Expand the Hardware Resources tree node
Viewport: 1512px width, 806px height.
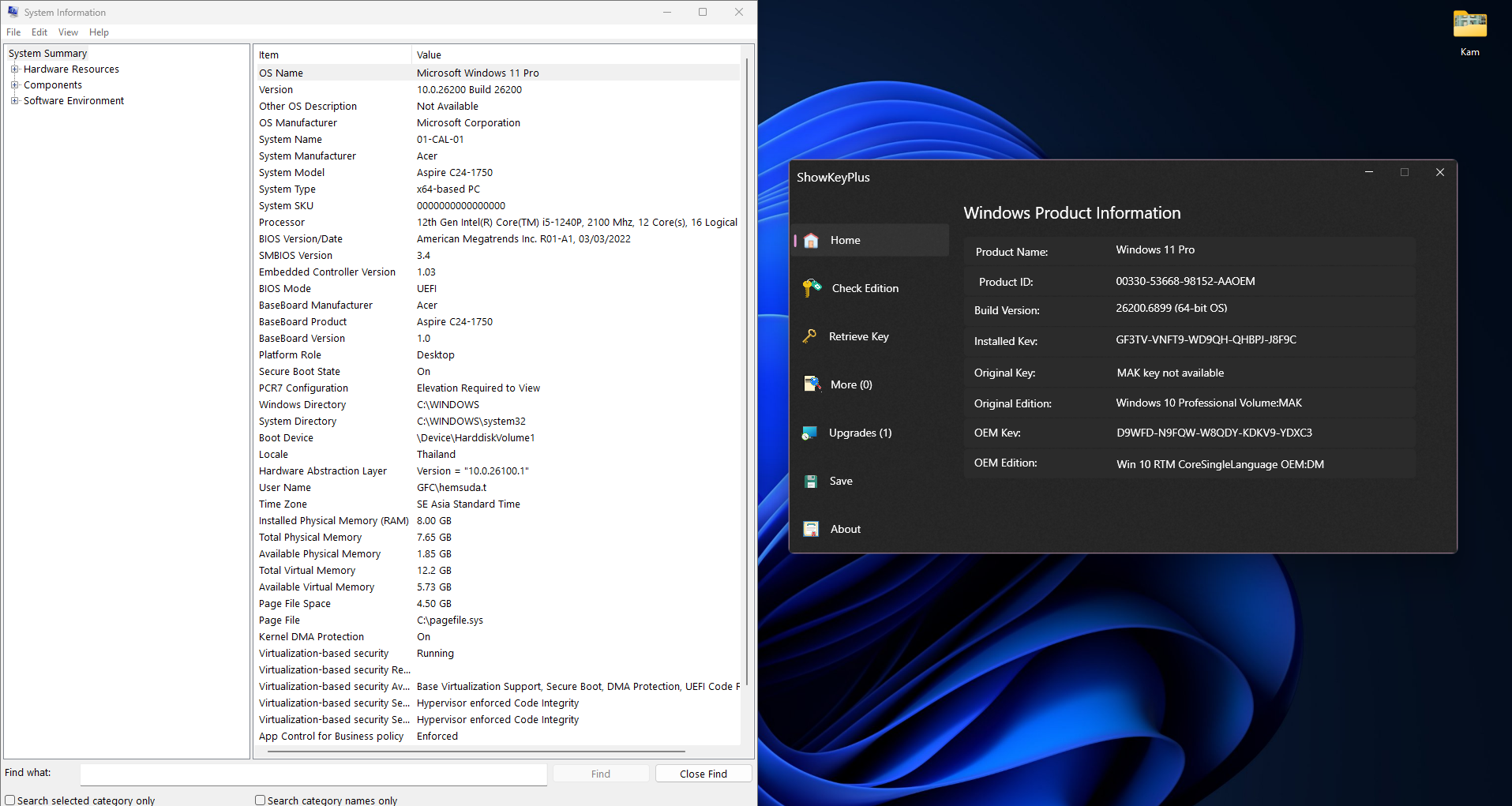pos(14,69)
